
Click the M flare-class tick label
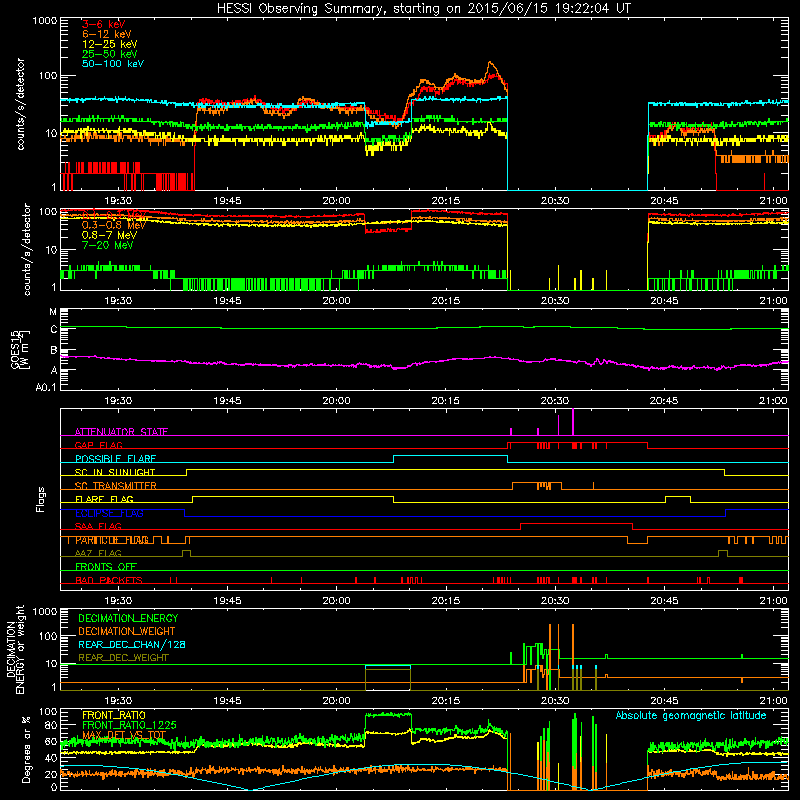(x=53, y=312)
